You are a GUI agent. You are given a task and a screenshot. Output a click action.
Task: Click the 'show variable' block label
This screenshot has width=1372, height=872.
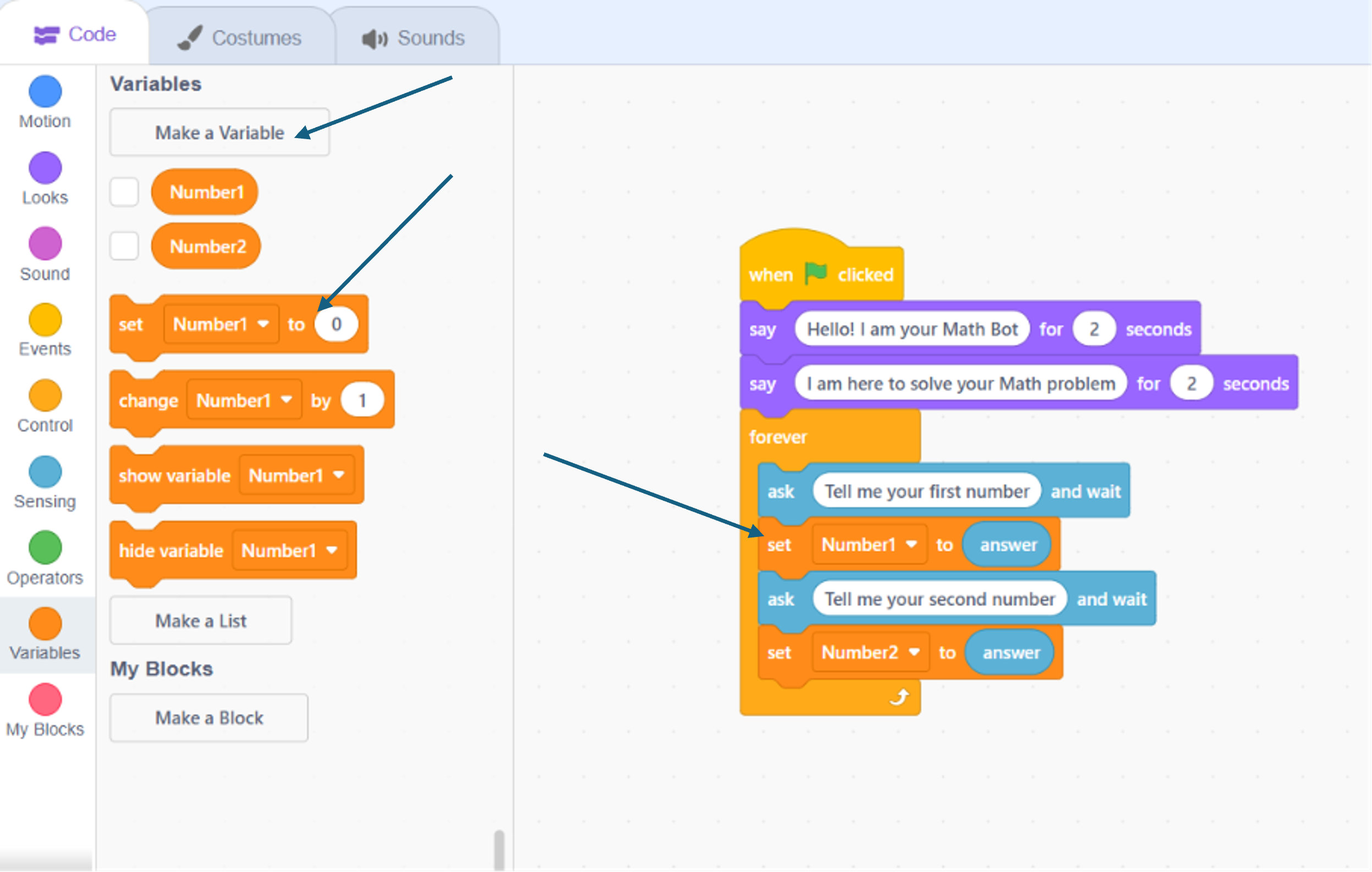coord(174,475)
